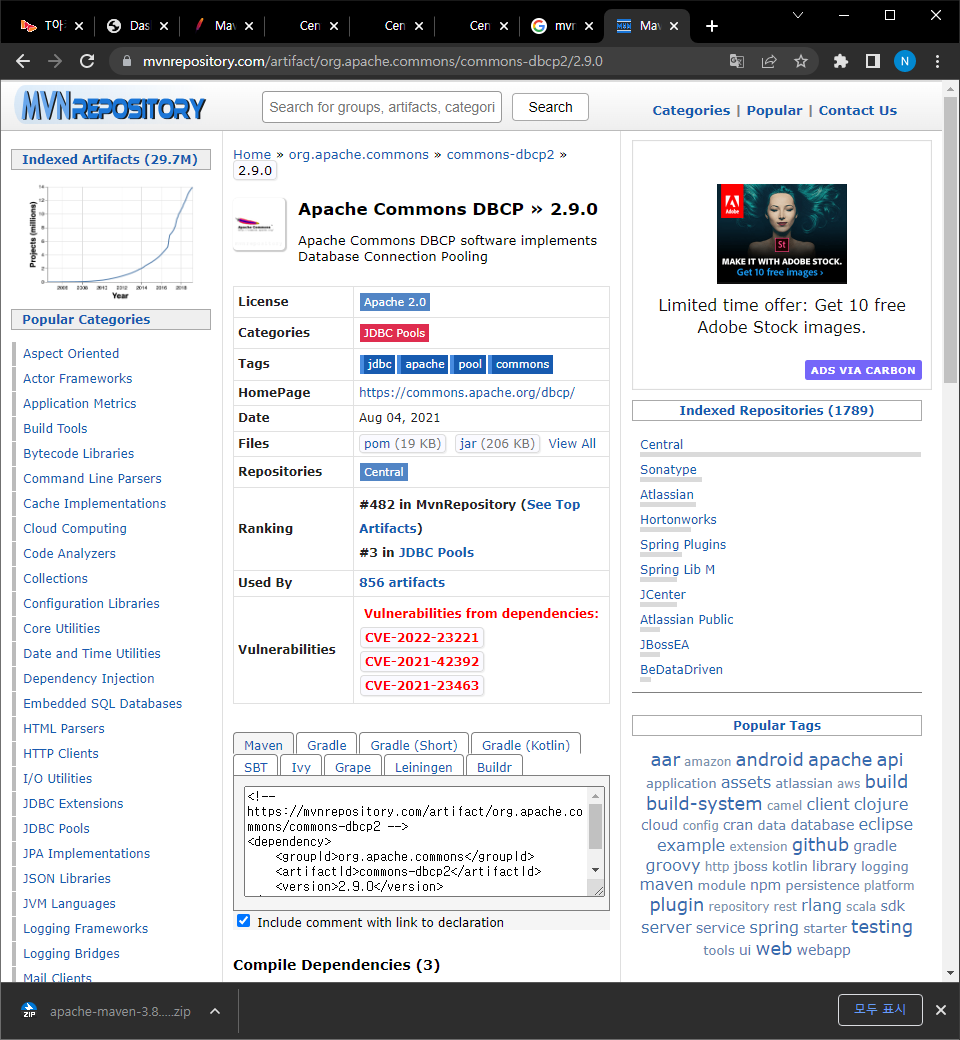This screenshot has width=960, height=1040.
Task: Open the commons.apache.org/dbcp homepage link
Action: pos(467,393)
